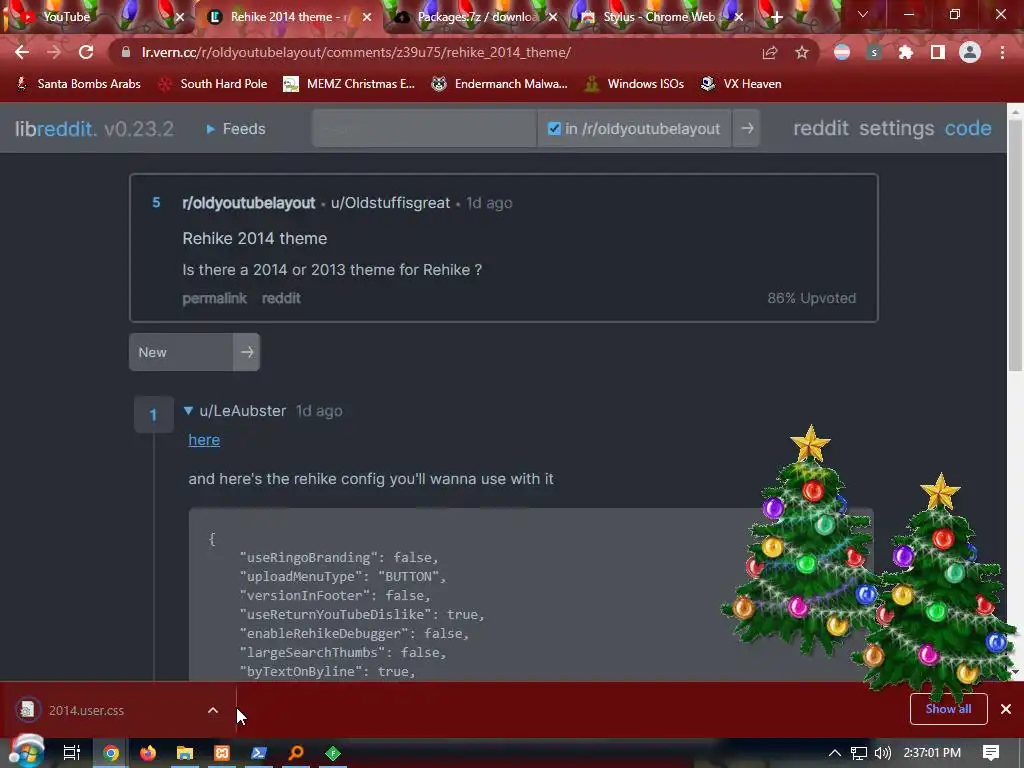Open Chrome's three-dot menu
This screenshot has height=768, width=1024.
click(x=1002, y=52)
